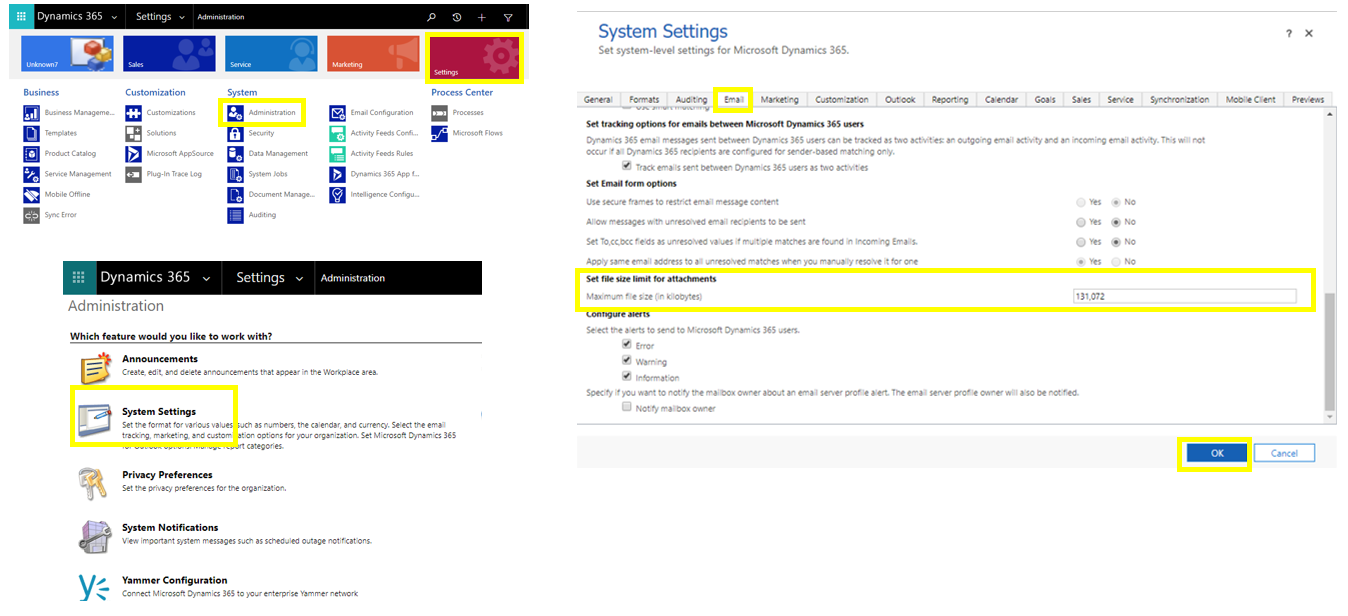Open Email Configuration in the sitemap

click(372, 113)
